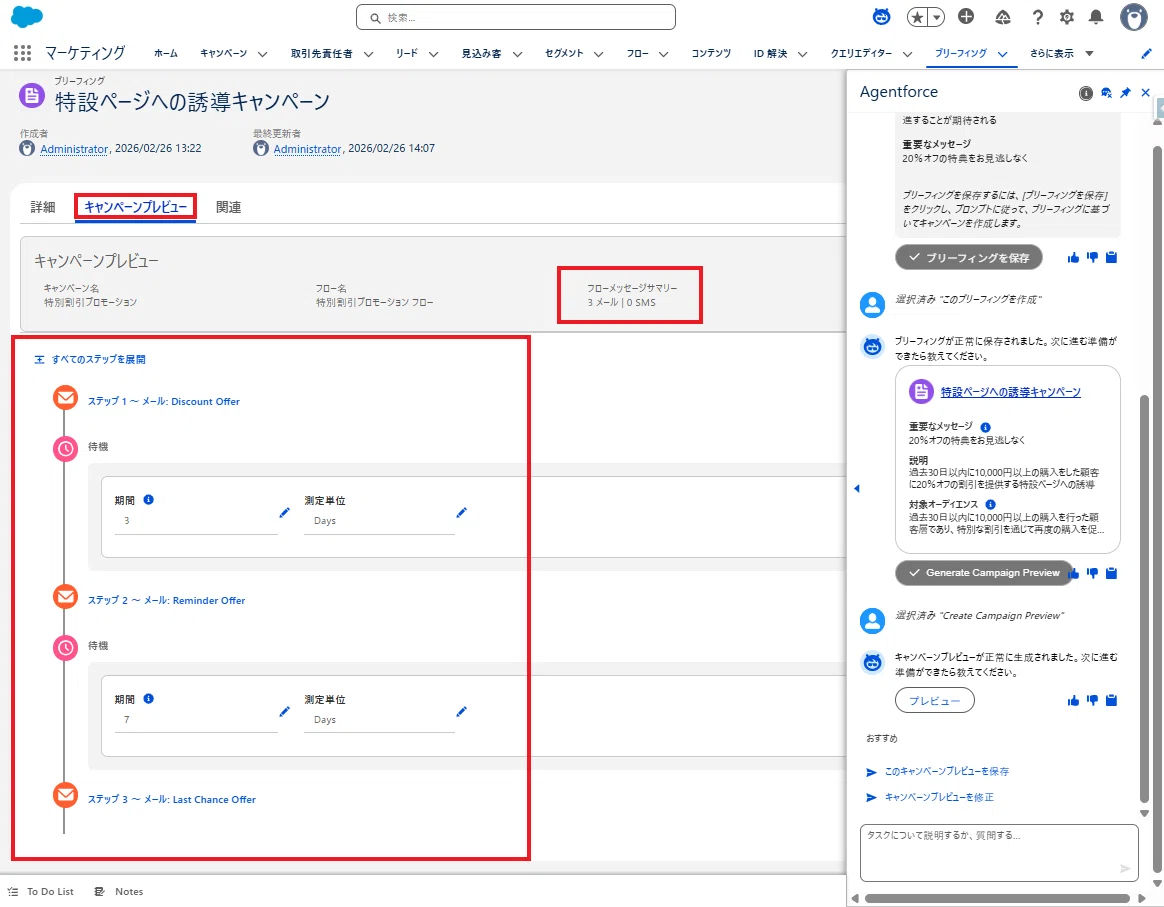The width and height of the screenshot is (1164, 907).
Task: Thumbs up the ブリーフィングを保存 response
Action: [x=1073, y=258]
